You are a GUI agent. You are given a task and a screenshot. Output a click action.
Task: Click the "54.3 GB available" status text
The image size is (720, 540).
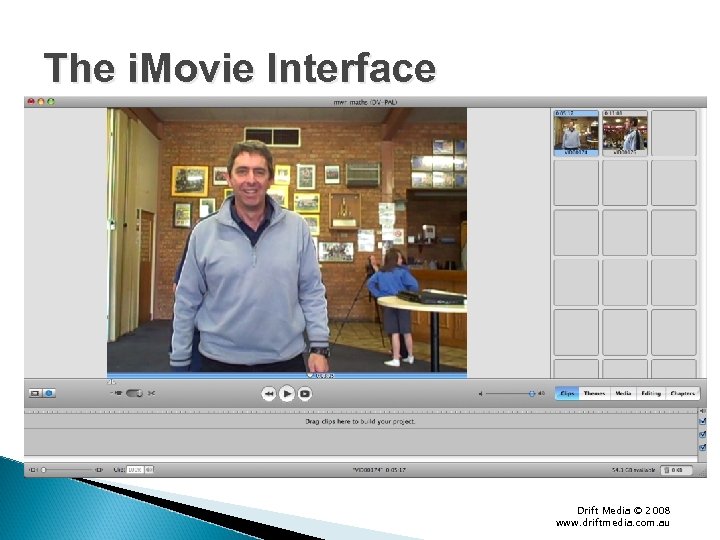(x=634, y=470)
